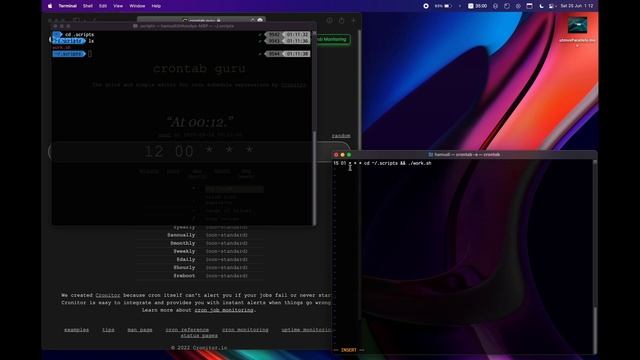Open the View menu
This screenshot has height=360, width=640.
pyautogui.click(x=118, y=6)
